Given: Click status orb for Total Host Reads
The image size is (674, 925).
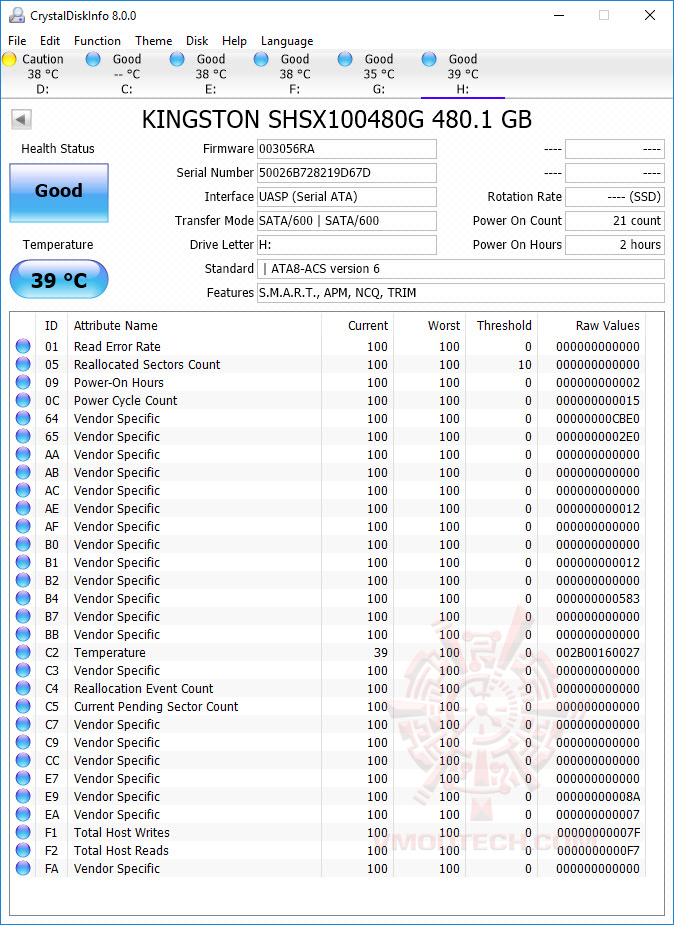Looking at the screenshot, I should [23, 850].
